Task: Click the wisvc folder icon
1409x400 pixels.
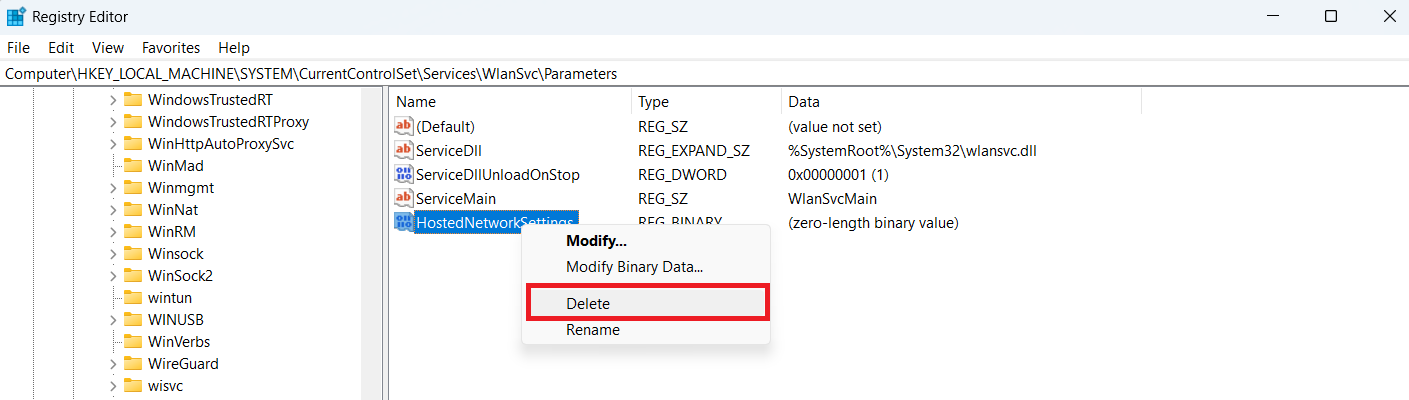Action: pyautogui.click(x=133, y=386)
